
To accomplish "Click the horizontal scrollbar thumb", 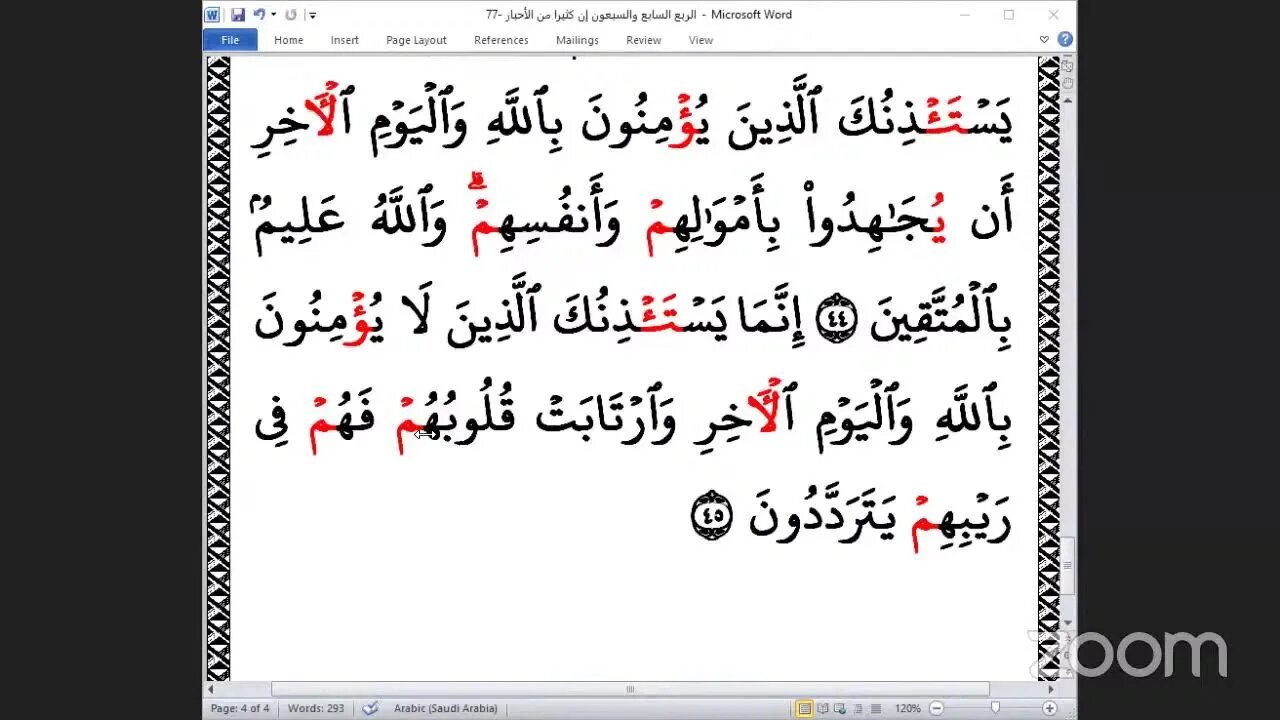I will pos(630,689).
